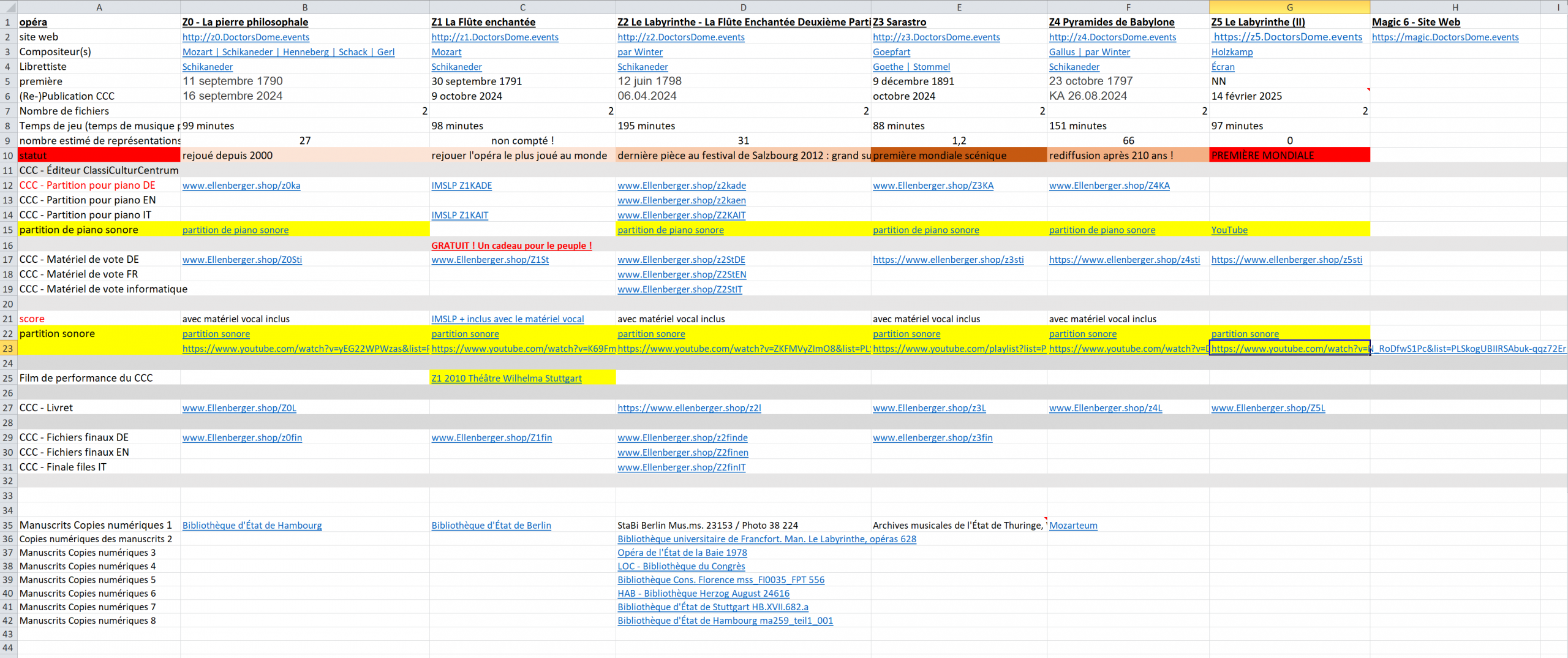1568x658 pixels.
Task: Open Bibliothèque Cons. Florence mss_FI0035_FPT 556
Action: coord(721,580)
